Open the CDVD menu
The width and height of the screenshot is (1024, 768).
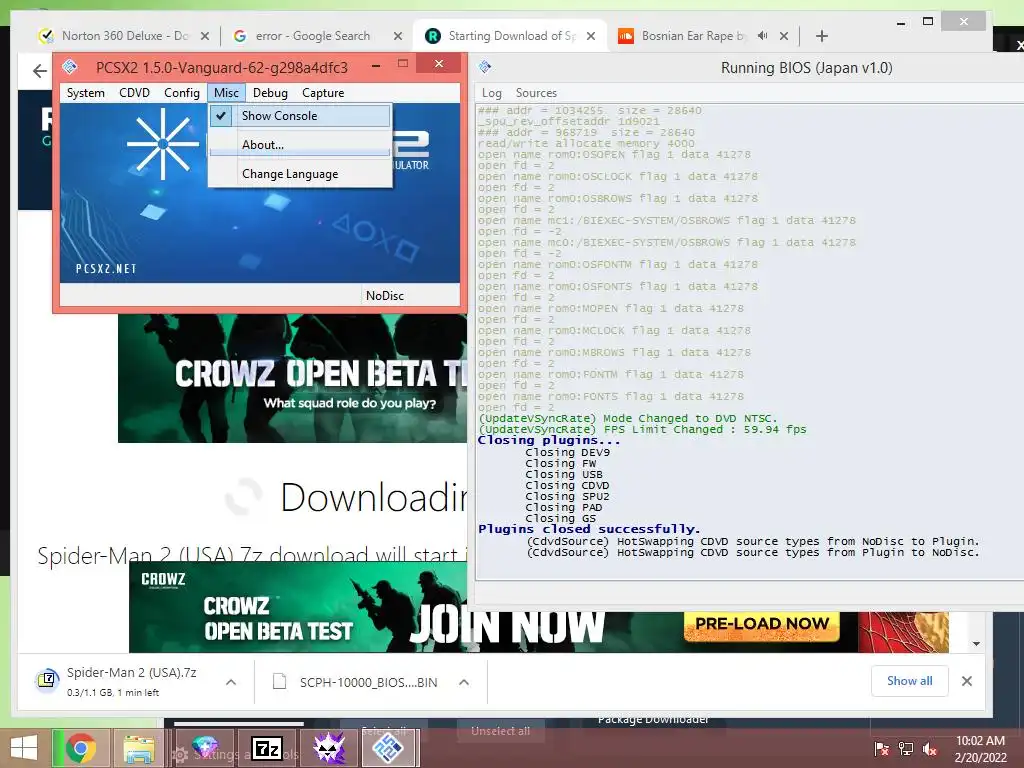[x=135, y=93]
